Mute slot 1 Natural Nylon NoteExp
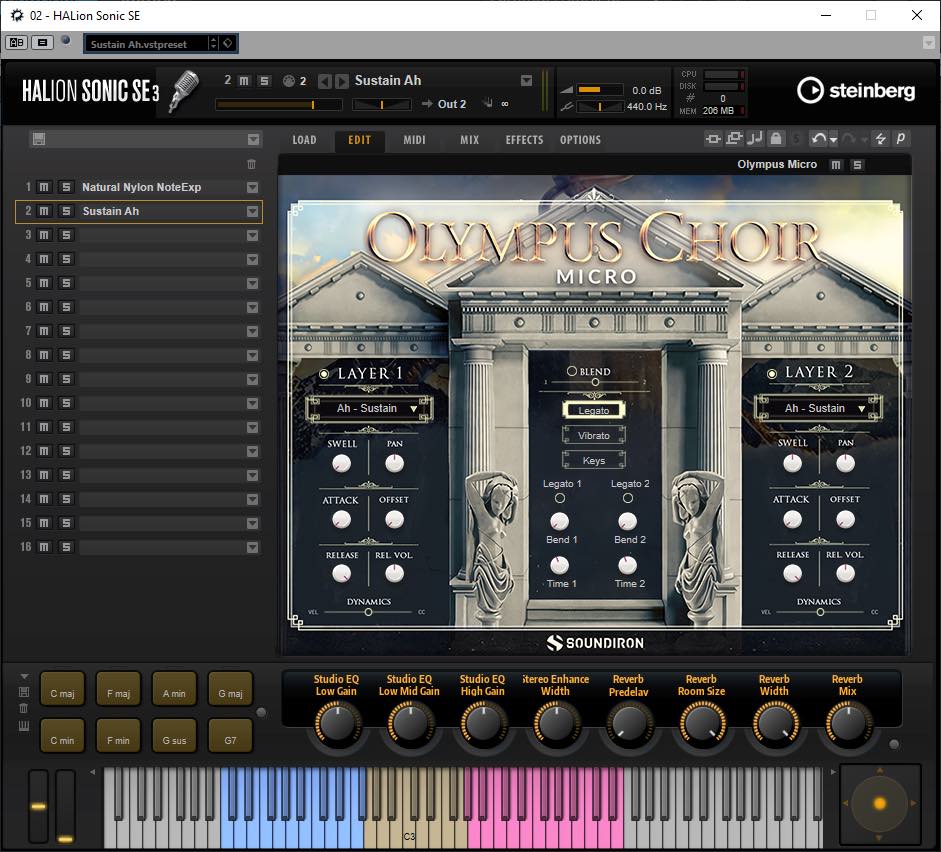Viewport: 941px width, 852px height. (x=44, y=187)
